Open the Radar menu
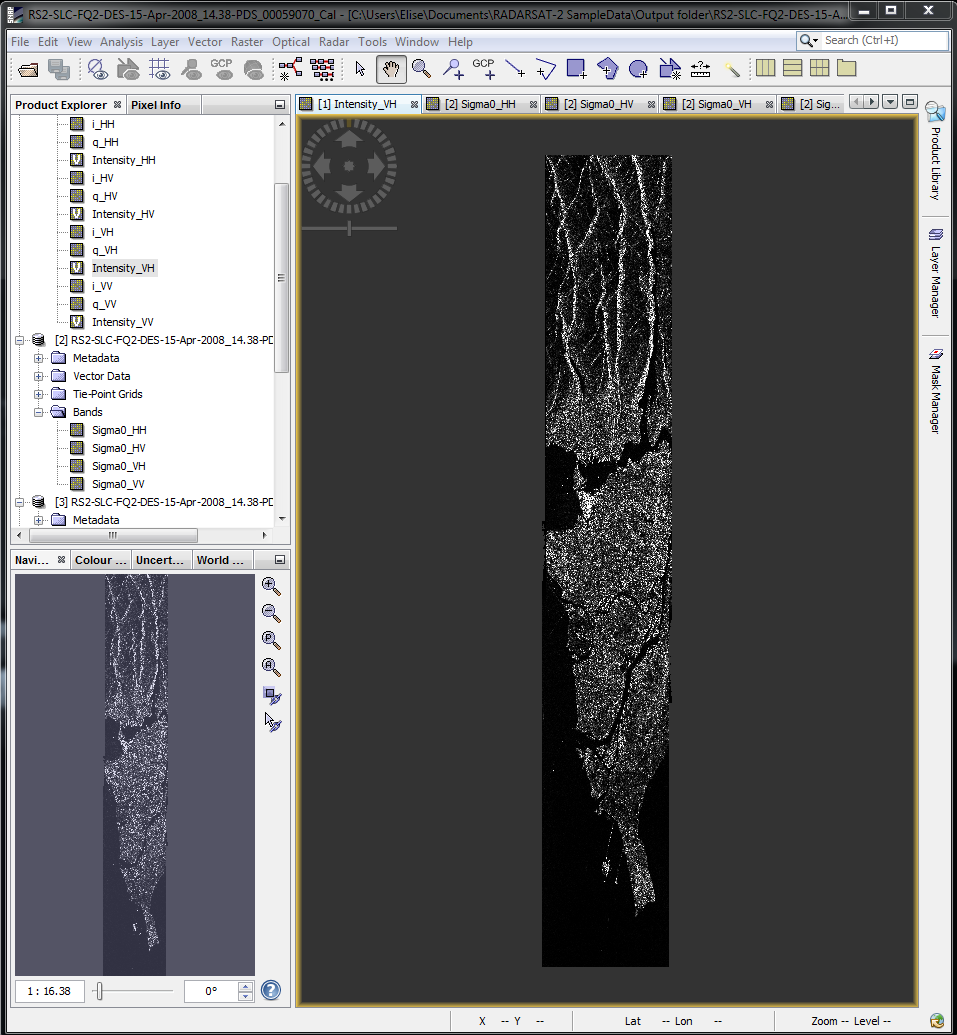957x1035 pixels. [334, 42]
